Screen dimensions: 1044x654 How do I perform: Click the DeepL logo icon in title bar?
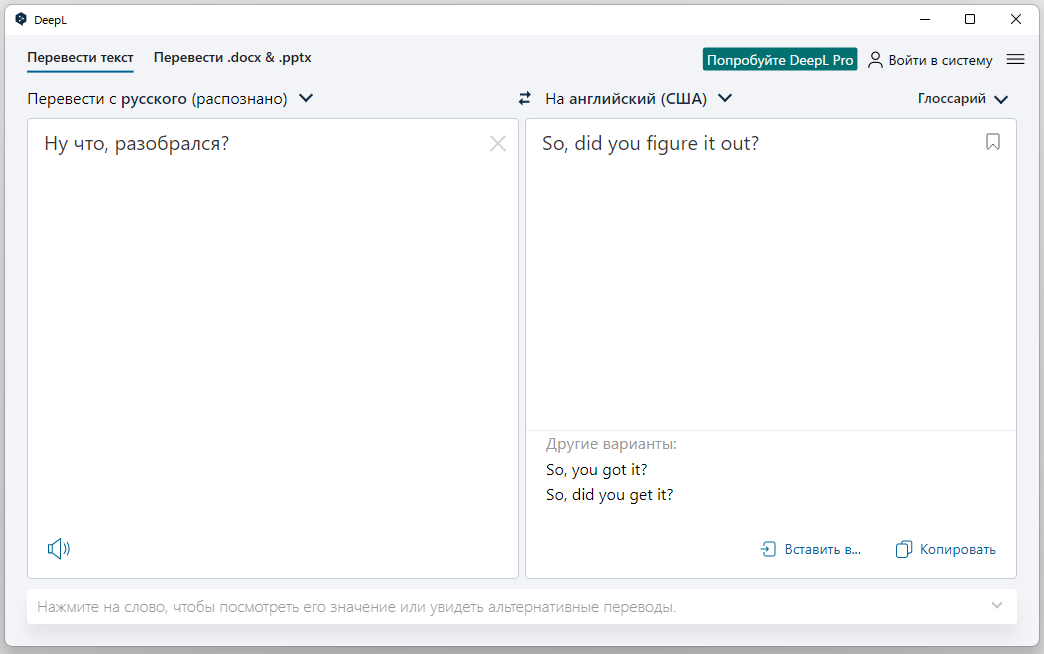pos(21,19)
